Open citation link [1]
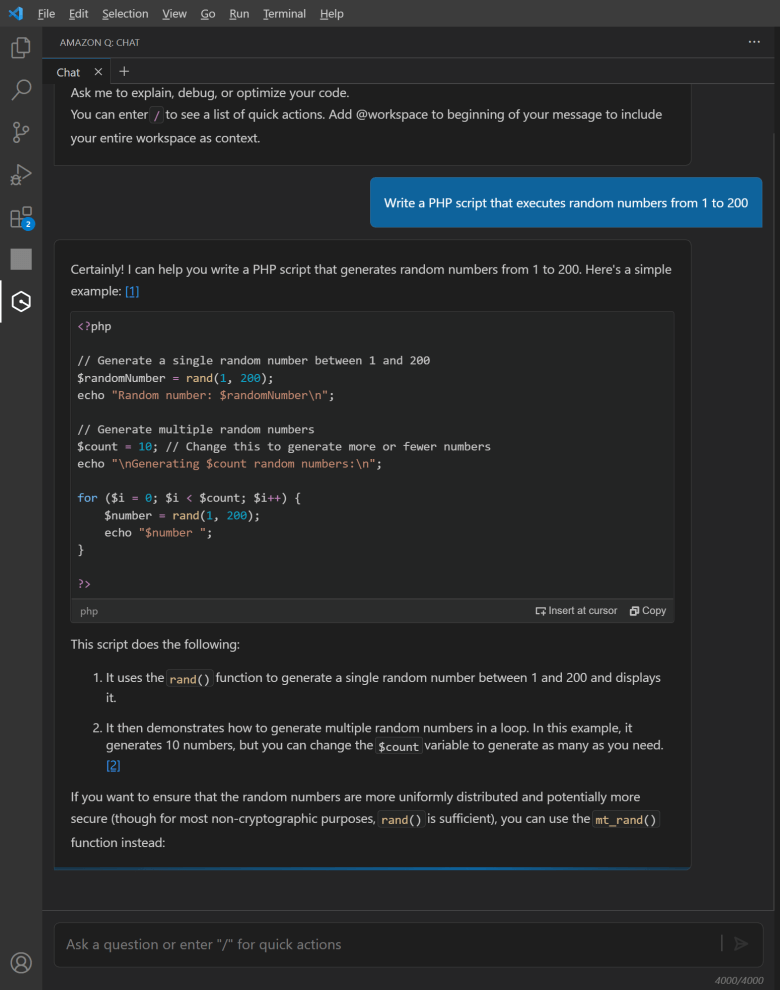780x990 pixels. tap(132, 291)
